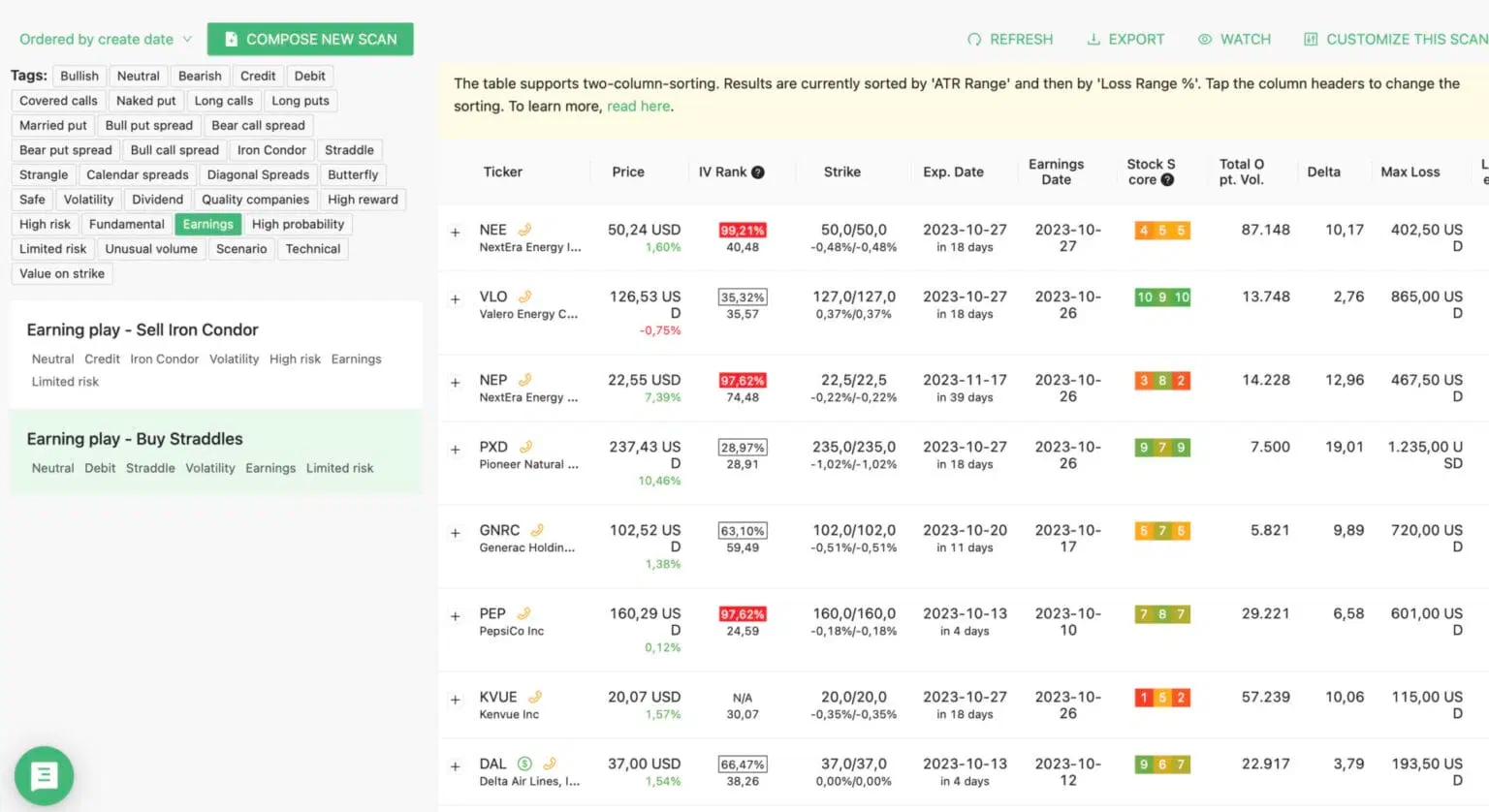
Task: Sort by the Exp. Date column header
Action: (953, 172)
